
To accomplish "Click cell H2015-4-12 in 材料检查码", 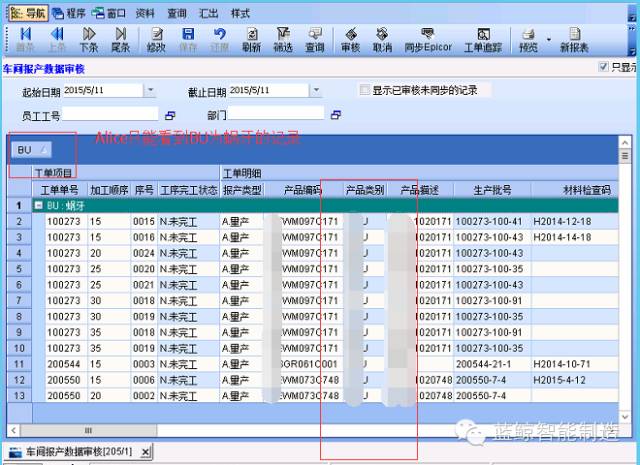I will [x=575, y=380].
